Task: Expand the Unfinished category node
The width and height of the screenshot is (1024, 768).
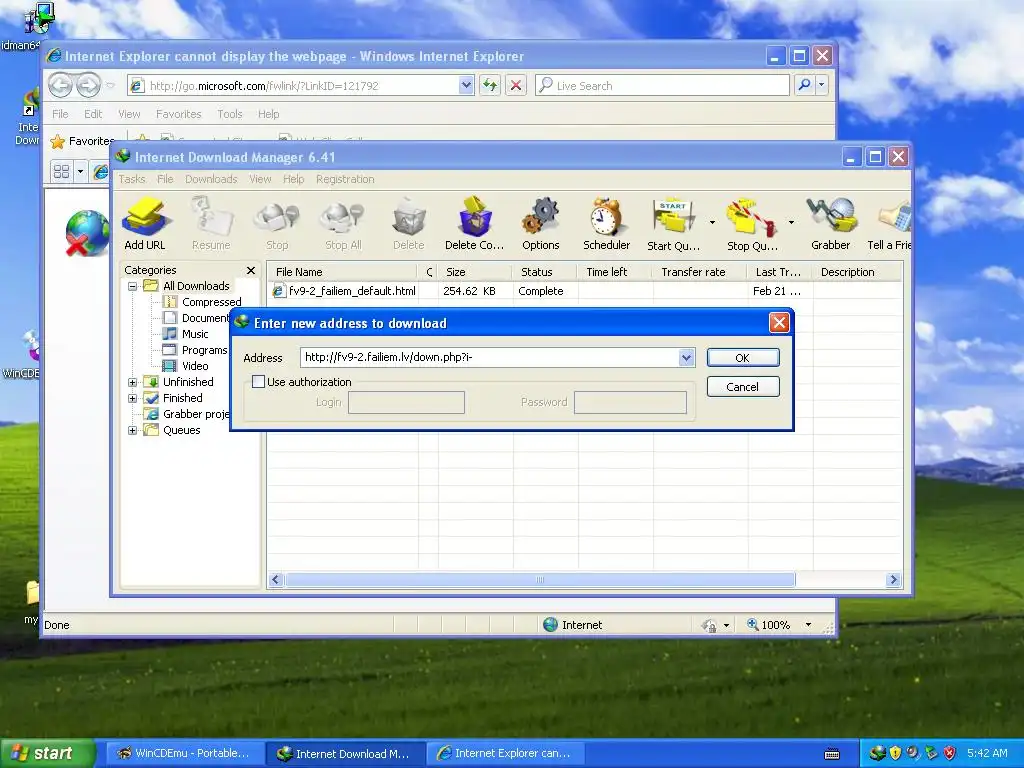Action: pos(133,382)
